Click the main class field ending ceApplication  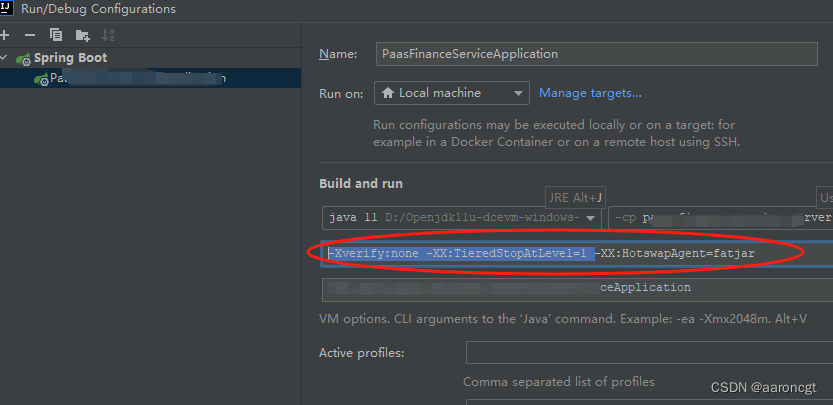click(x=577, y=288)
